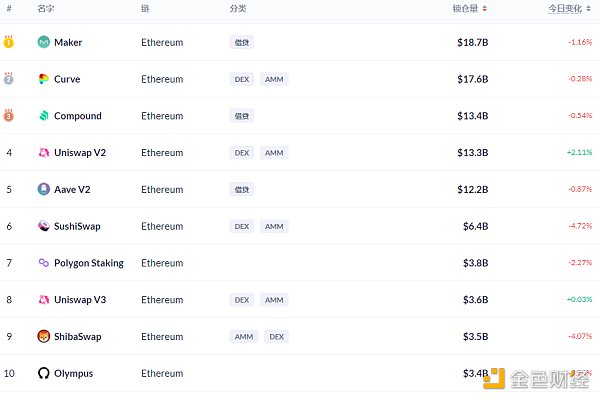The image size is (600, 400).
Task: Click the ShibaSwap dog logo icon
Action: point(43,336)
